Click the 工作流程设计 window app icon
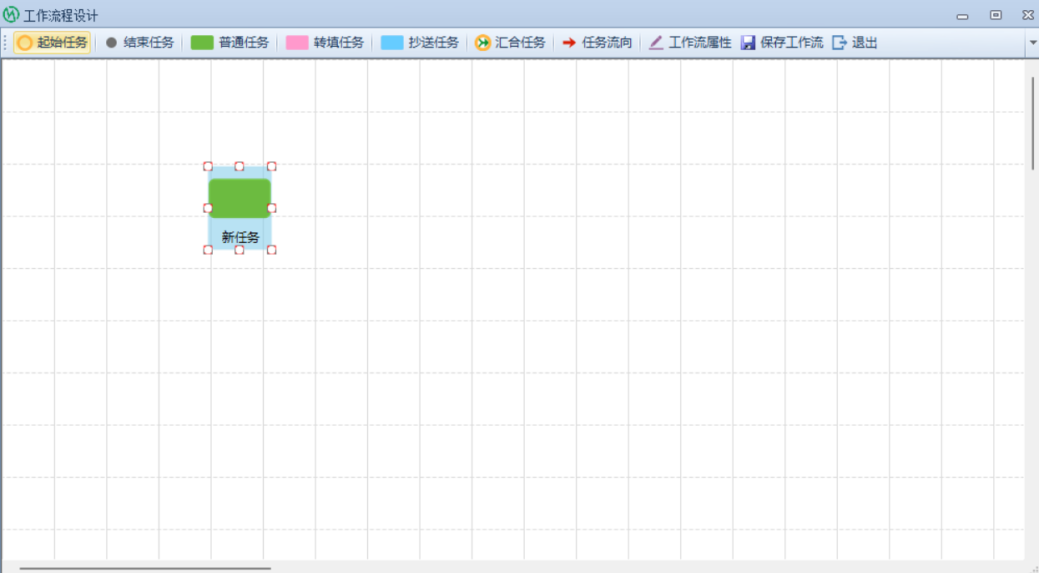 12,15
